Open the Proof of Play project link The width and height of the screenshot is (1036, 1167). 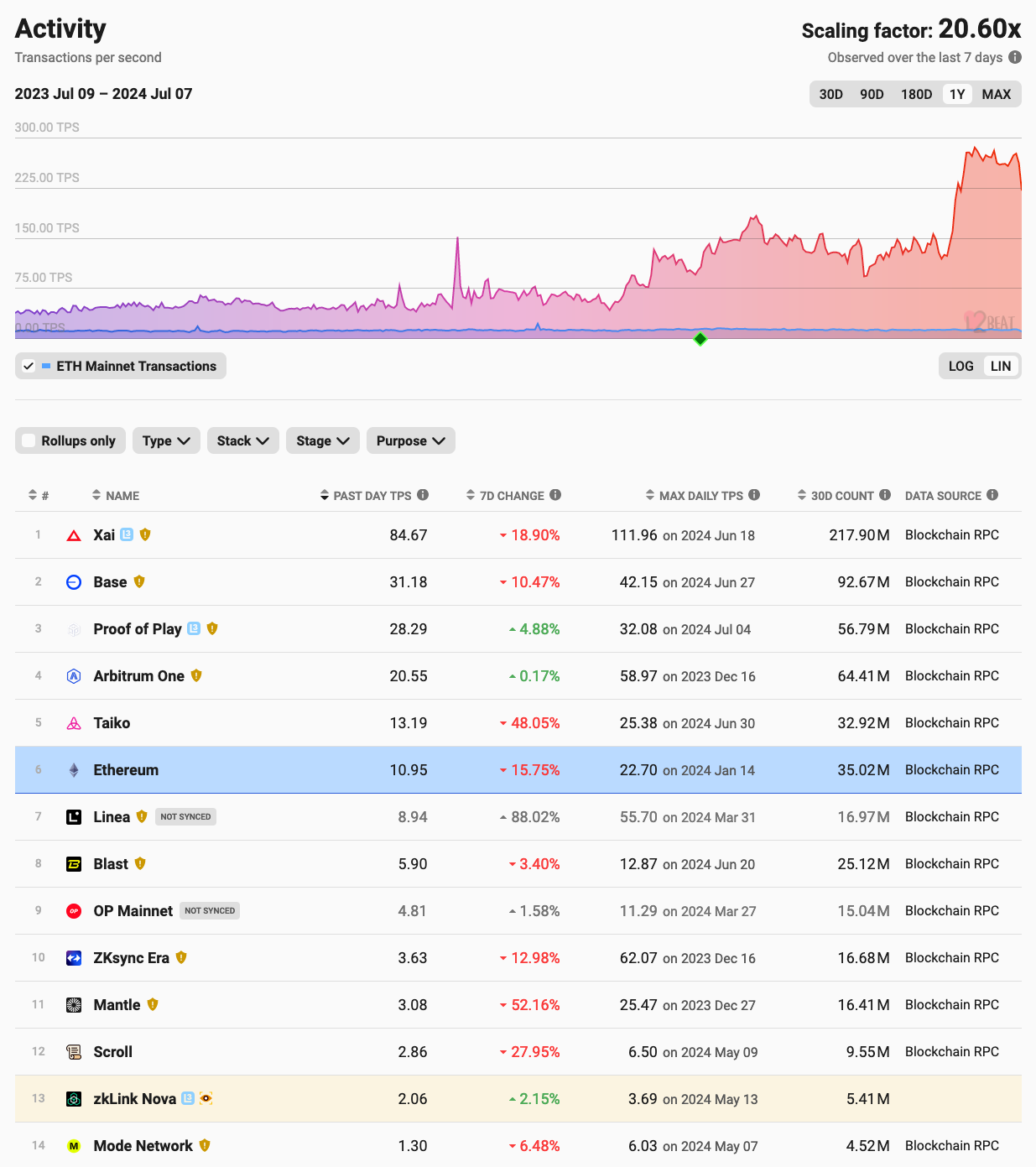(138, 629)
